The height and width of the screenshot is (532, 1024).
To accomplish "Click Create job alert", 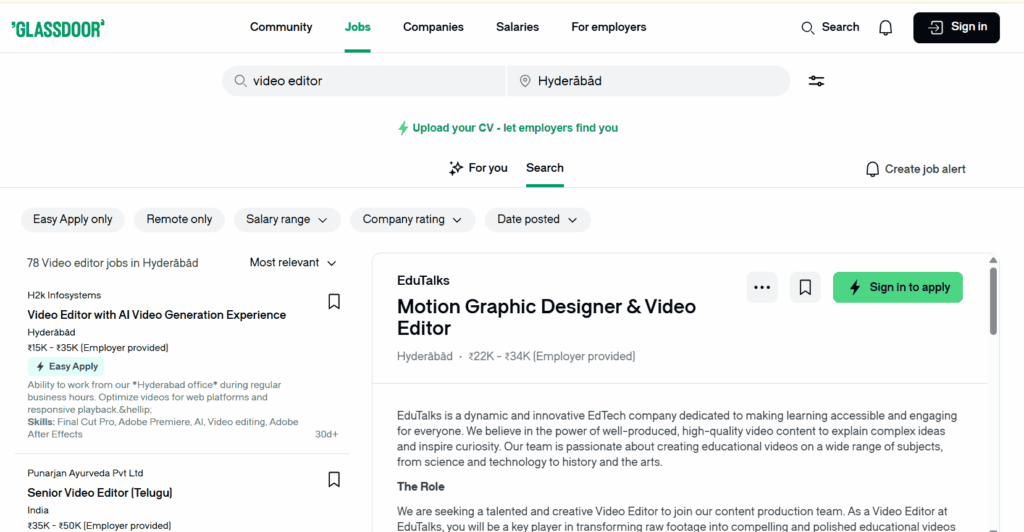I will (916, 169).
